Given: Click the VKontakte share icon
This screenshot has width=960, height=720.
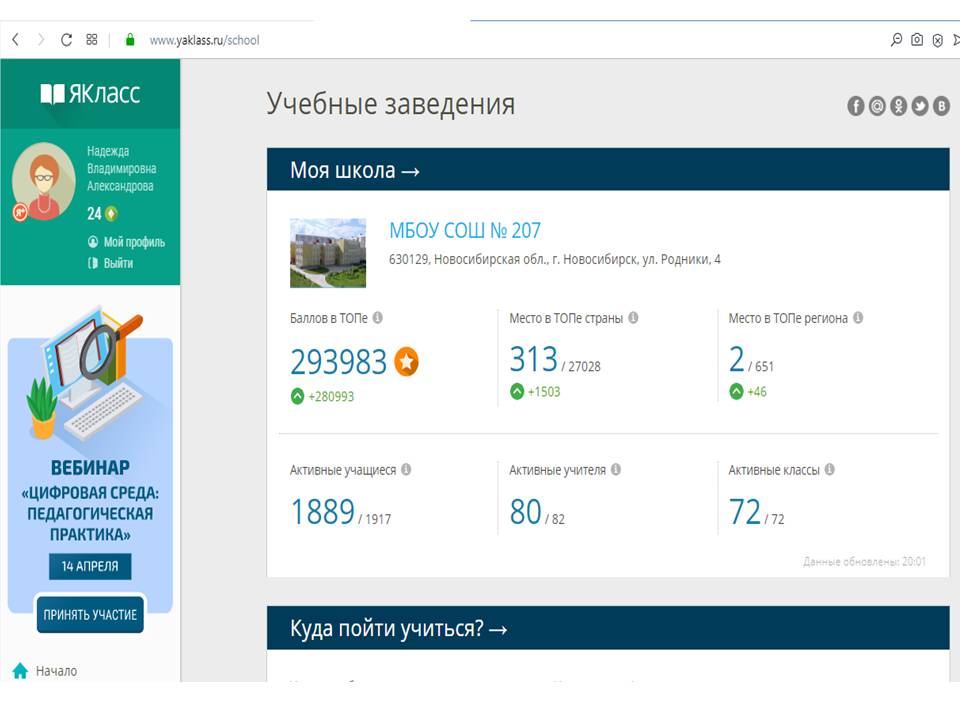Looking at the screenshot, I should click(941, 106).
